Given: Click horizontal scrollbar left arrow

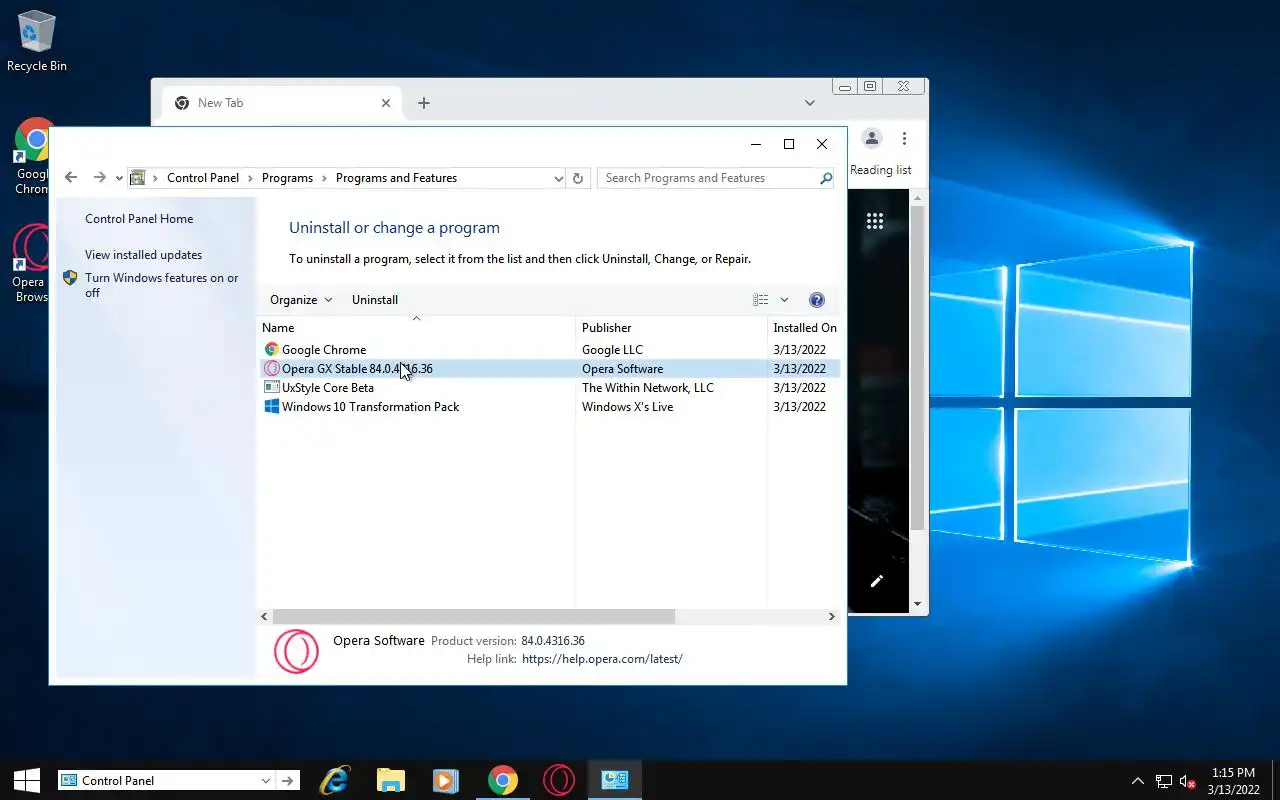Looking at the screenshot, I should (x=265, y=617).
